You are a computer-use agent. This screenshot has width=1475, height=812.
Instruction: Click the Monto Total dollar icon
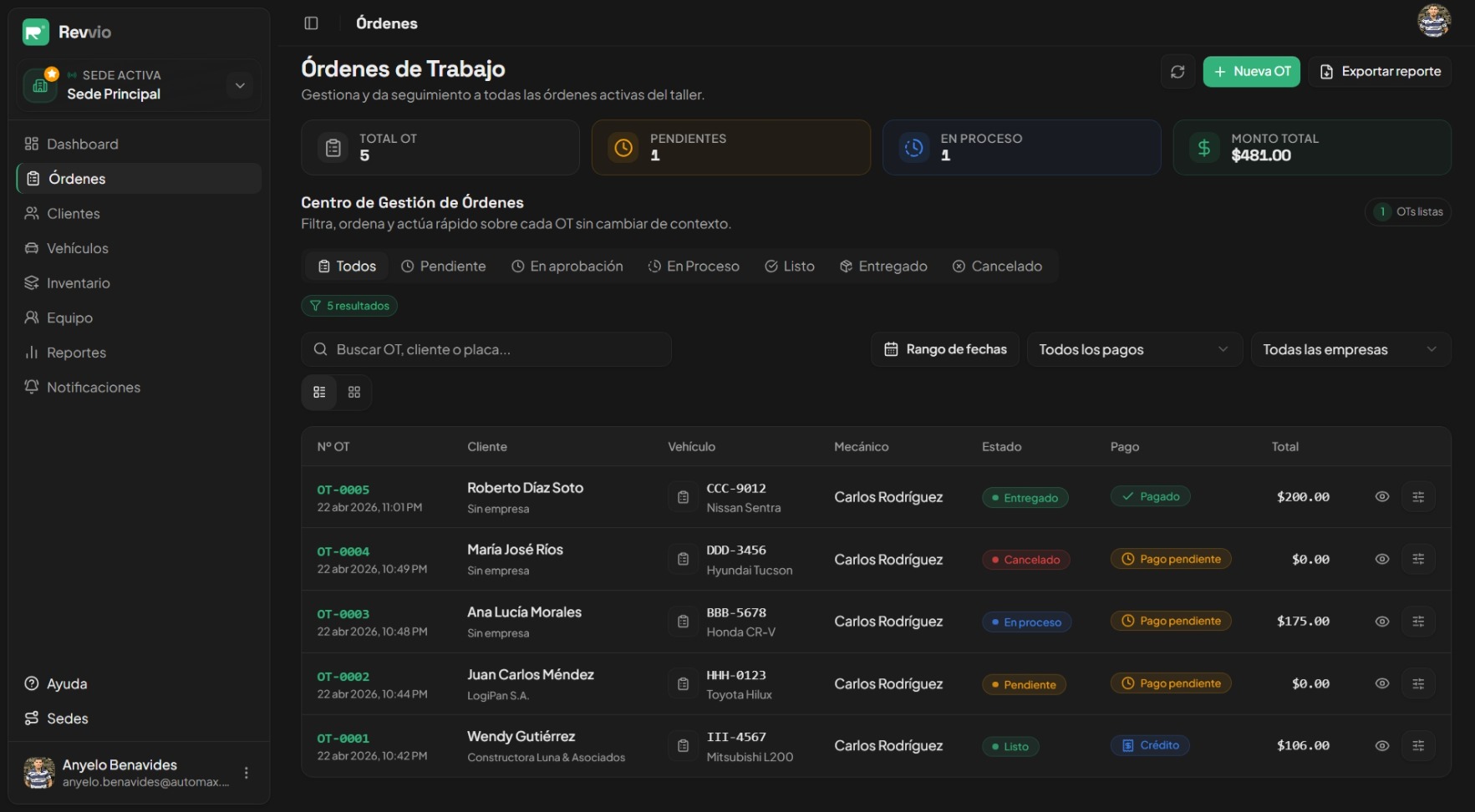(x=1204, y=148)
